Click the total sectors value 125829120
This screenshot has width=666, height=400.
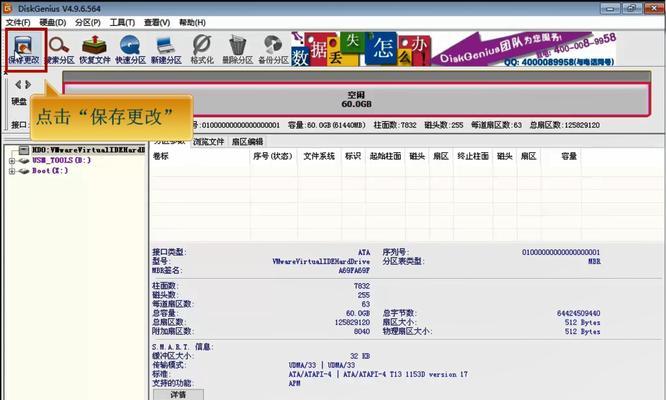coord(352,322)
